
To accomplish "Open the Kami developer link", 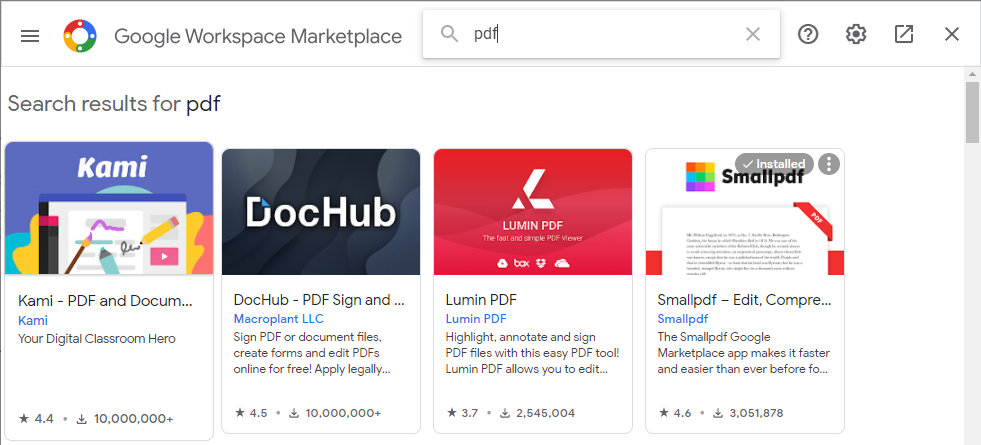I will pyautogui.click(x=33, y=320).
